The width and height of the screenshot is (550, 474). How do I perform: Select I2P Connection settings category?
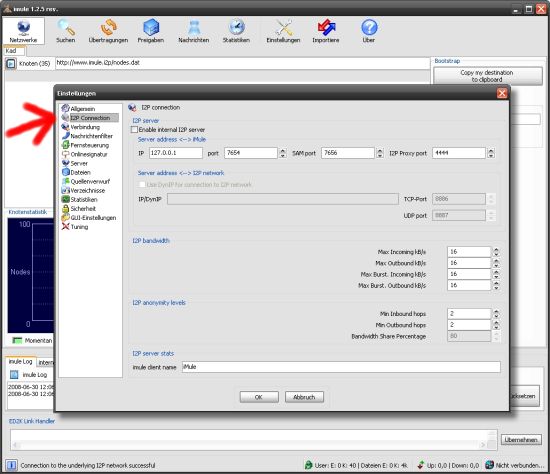coord(90,118)
